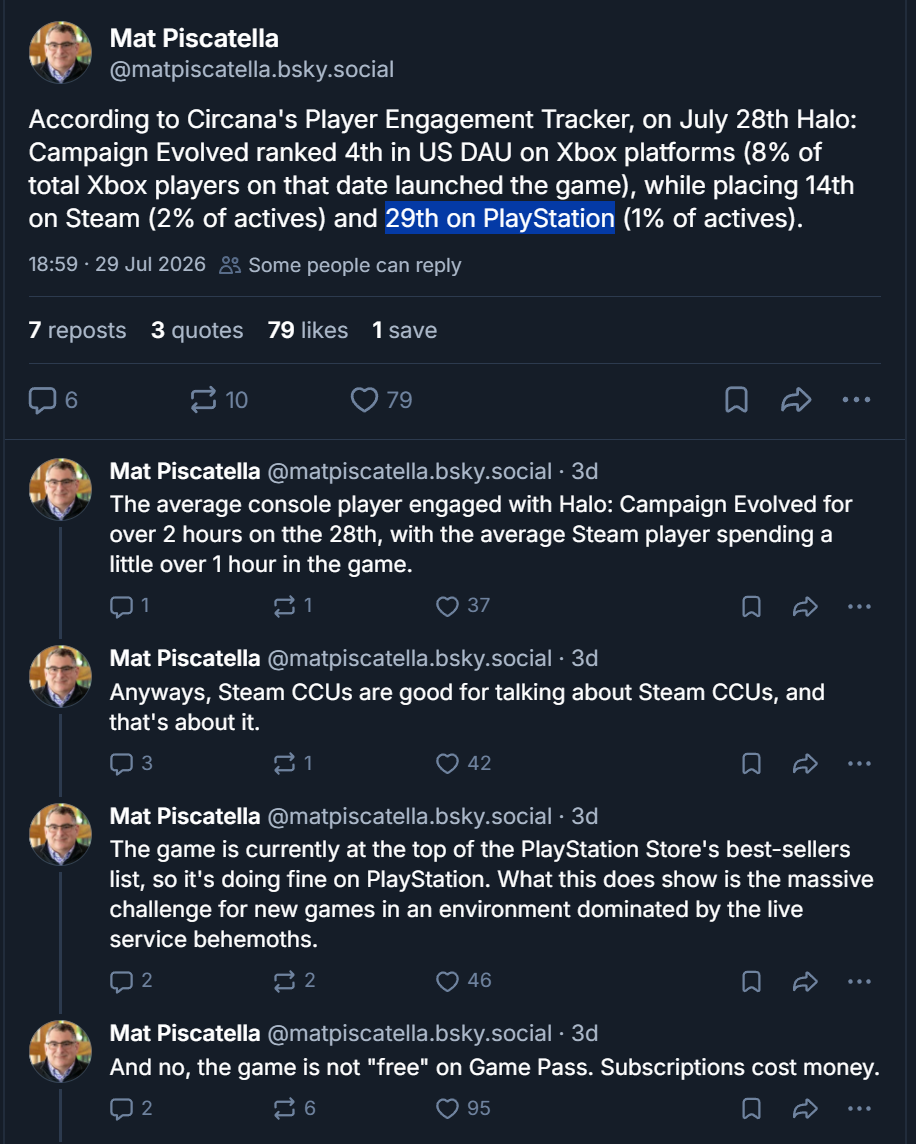Screen dimensions: 916x1144
Task: Reply to the main post with 6 replies
Action: click(53, 400)
